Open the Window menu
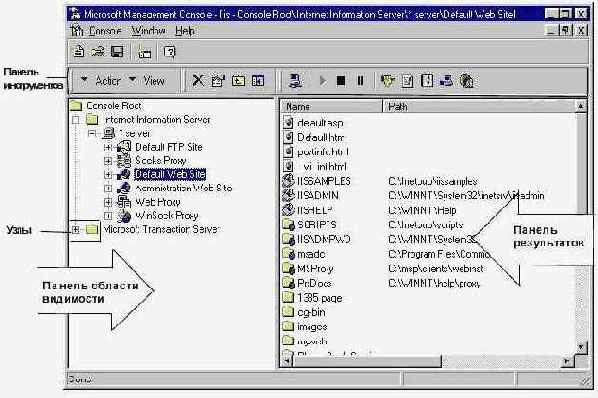The width and height of the screenshot is (598, 398). tap(149, 31)
